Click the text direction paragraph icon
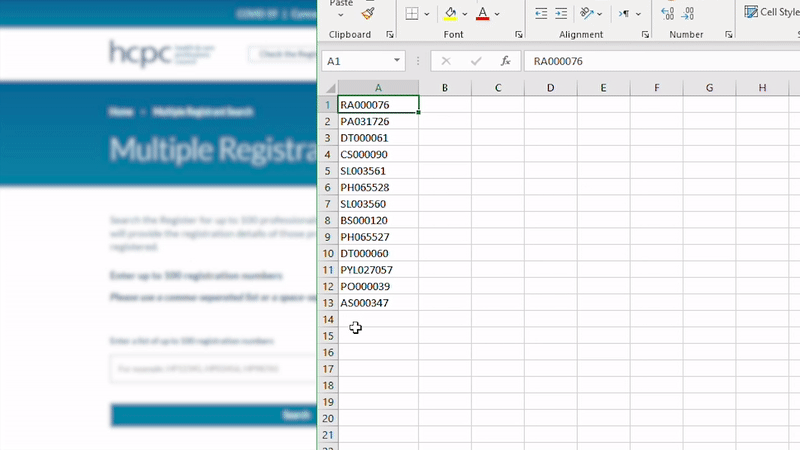The image size is (800, 450). tap(623, 14)
